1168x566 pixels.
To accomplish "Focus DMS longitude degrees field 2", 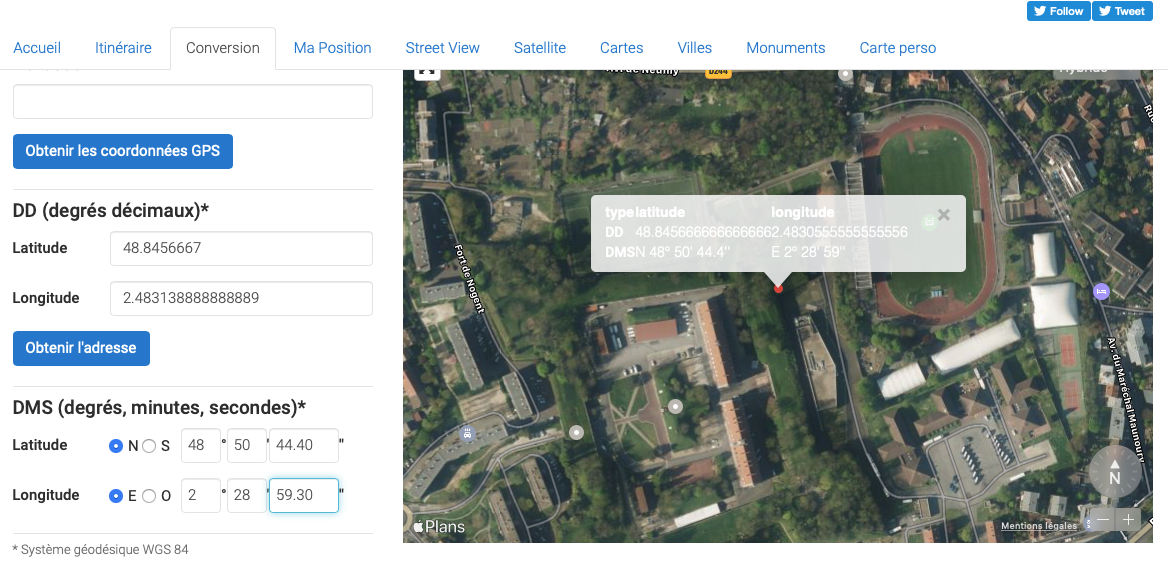I will click(x=201, y=495).
